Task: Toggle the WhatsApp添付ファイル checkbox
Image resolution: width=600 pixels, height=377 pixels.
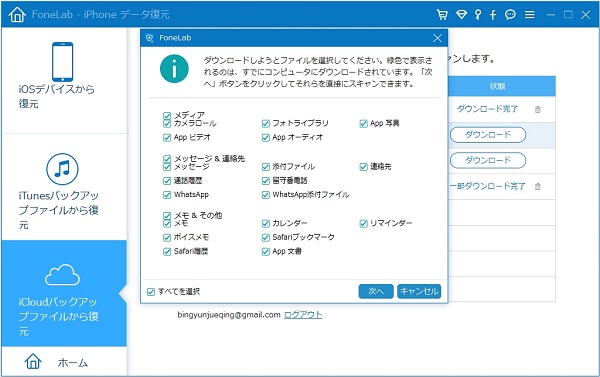Action: coord(266,195)
